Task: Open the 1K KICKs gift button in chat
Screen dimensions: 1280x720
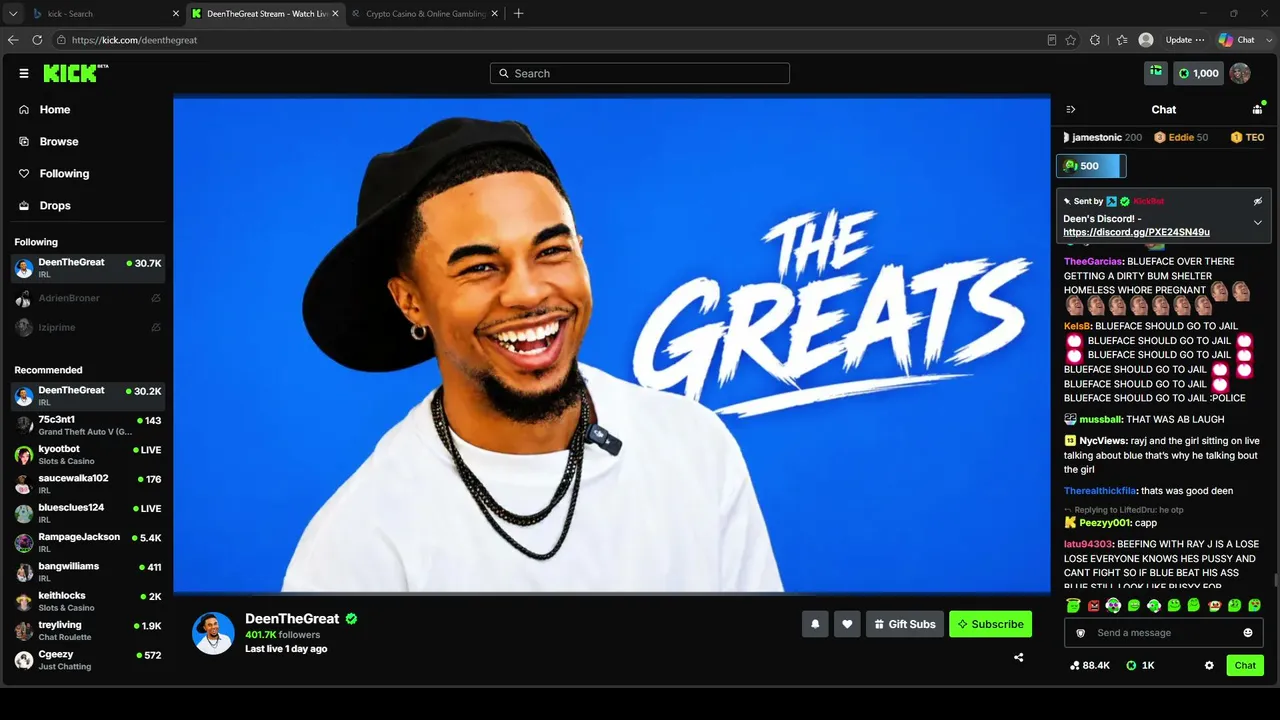Action: click(x=1140, y=665)
